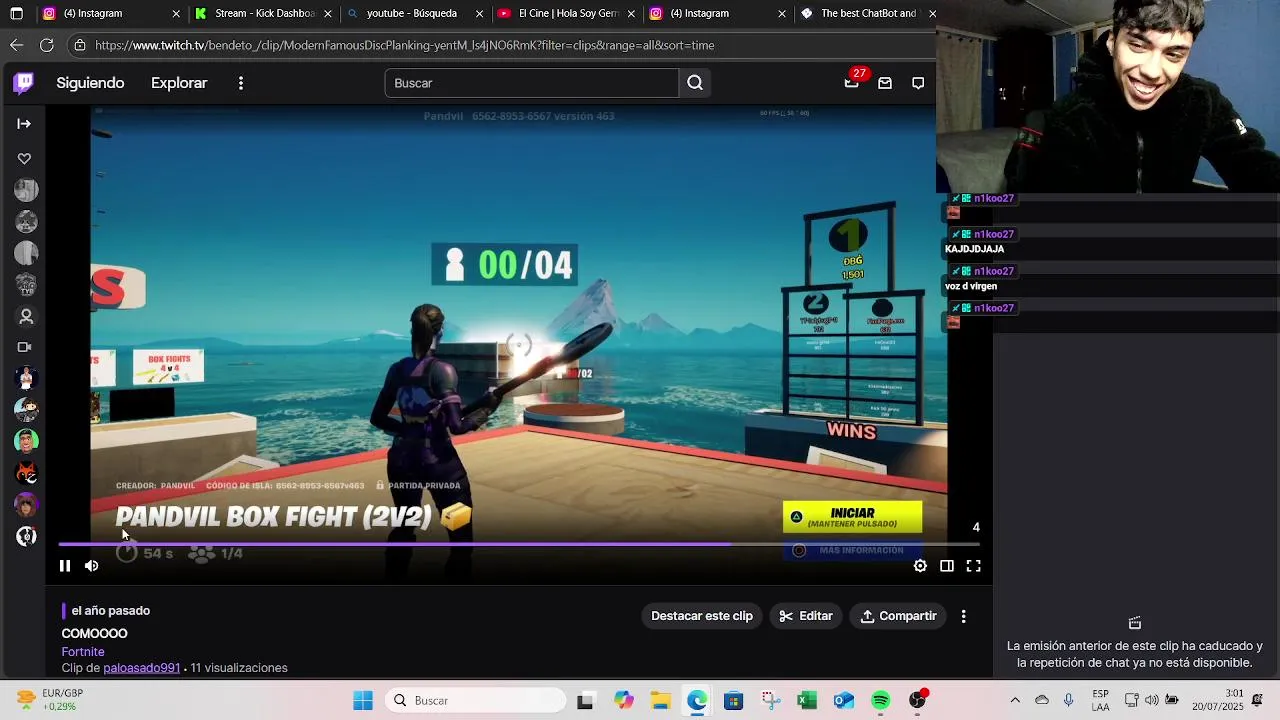The height and width of the screenshot is (720, 1280).
Task: Open the Twitch chat bubble icon
Action: 918,83
